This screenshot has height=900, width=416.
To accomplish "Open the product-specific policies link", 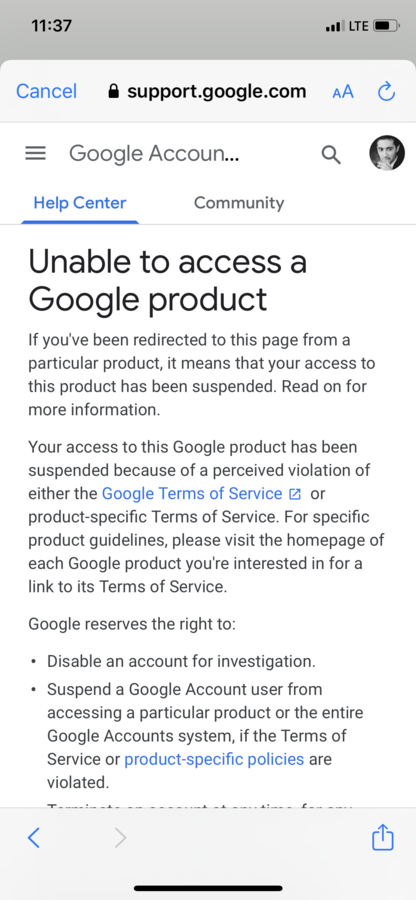I will pyautogui.click(x=214, y=759).
